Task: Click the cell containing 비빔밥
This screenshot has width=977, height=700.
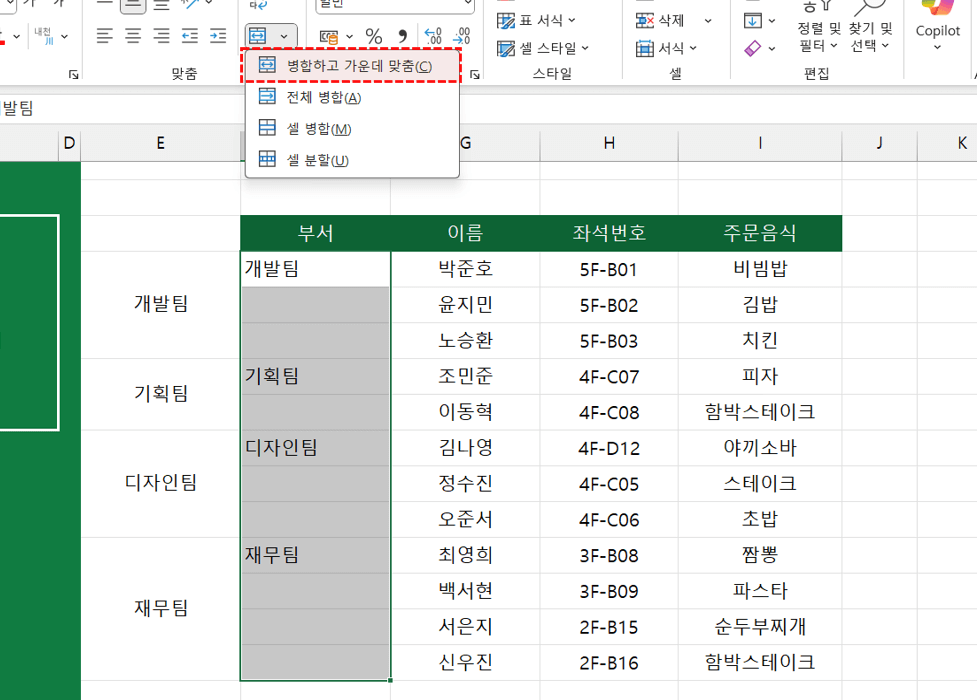Action: (x=760, y=269)
